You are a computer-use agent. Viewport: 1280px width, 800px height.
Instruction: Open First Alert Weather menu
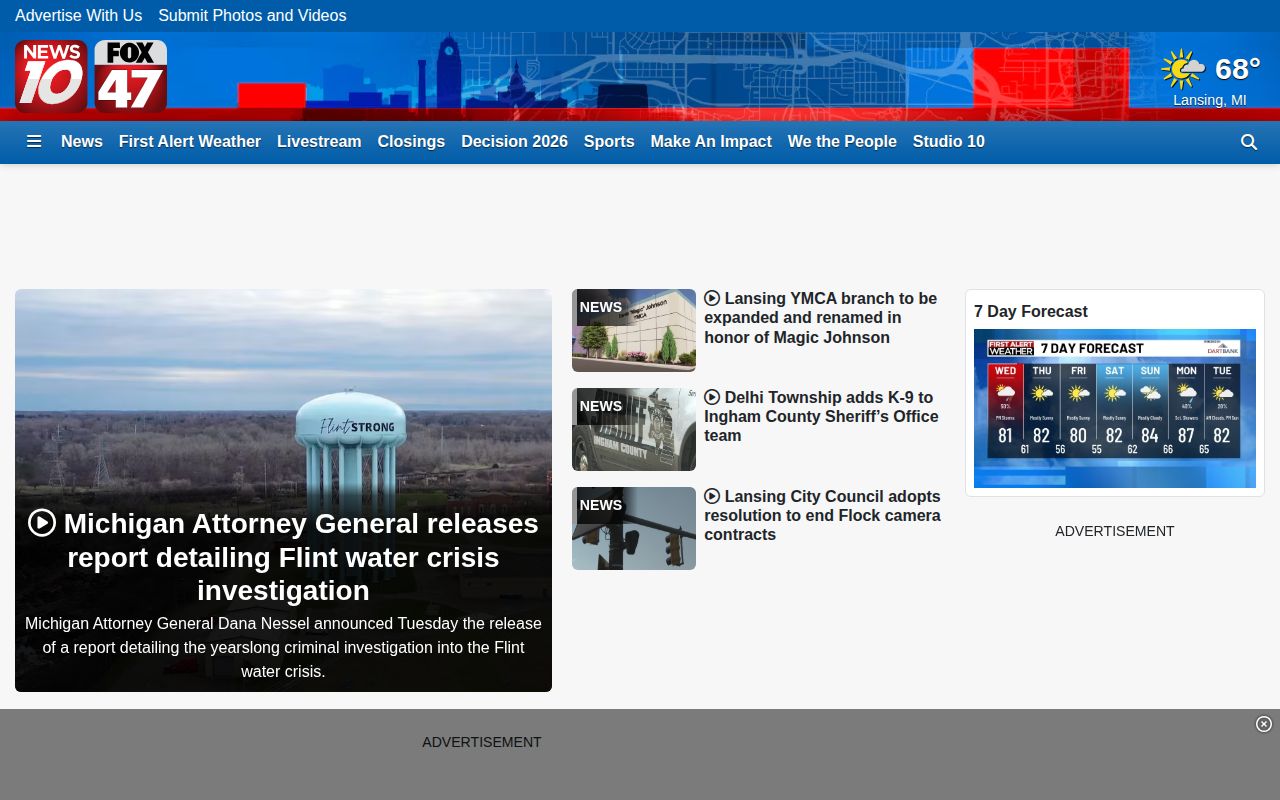pyautogui.click(x=190, y=141)
